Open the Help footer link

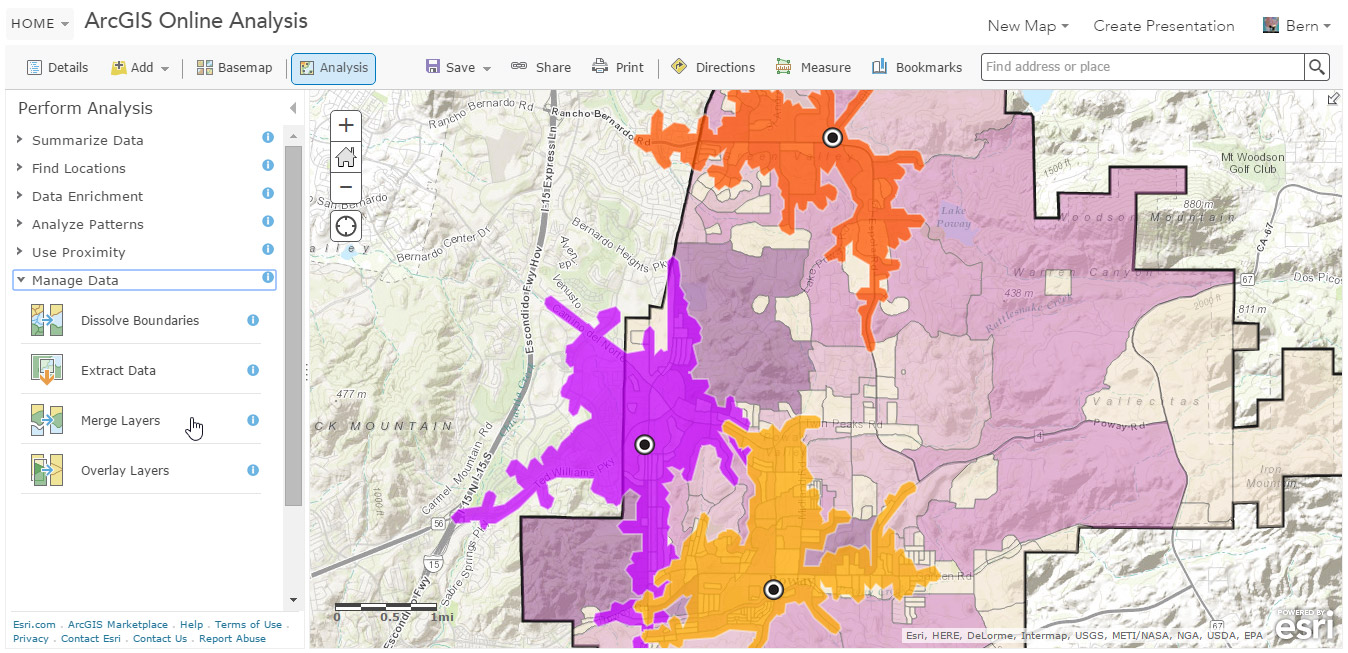point(191,625)
